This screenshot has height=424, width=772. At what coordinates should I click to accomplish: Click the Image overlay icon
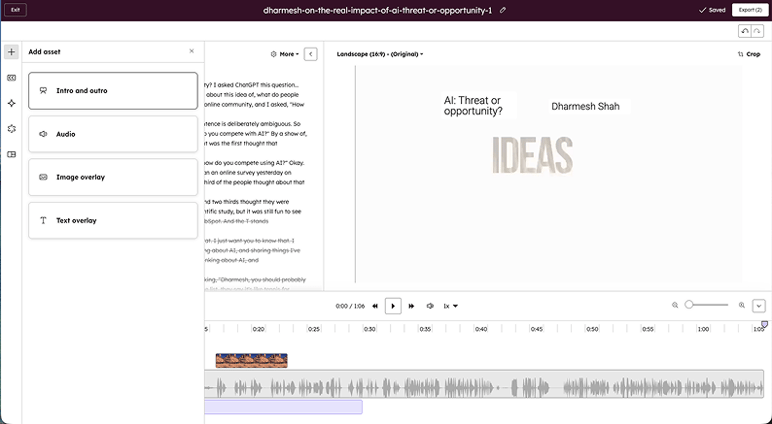coord(43,177)
